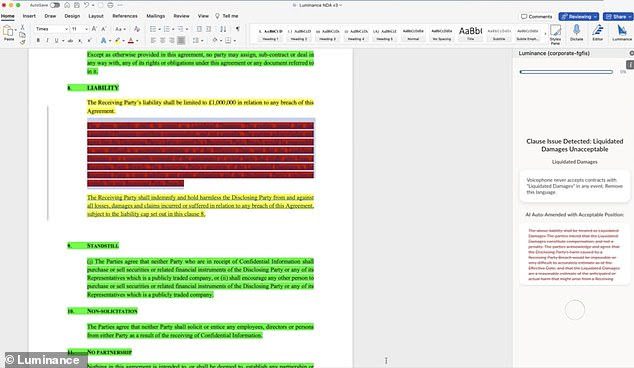Toggle italic formatting
Viewport: 634px width, 368px height.
coord(47,40)
